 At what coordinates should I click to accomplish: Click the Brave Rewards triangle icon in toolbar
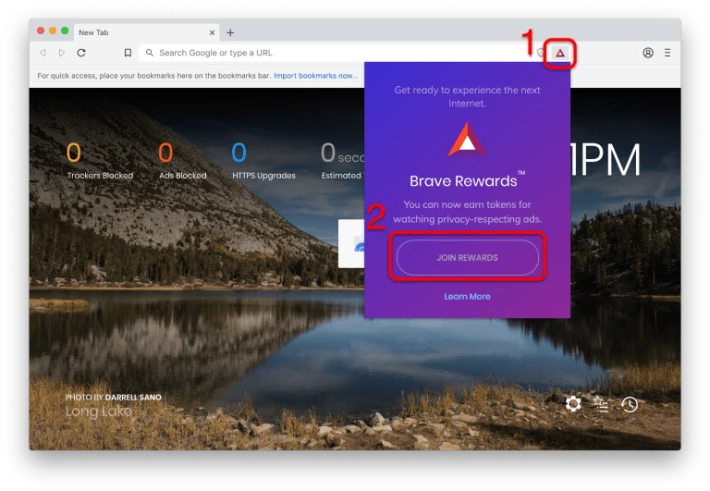point(560,53)
